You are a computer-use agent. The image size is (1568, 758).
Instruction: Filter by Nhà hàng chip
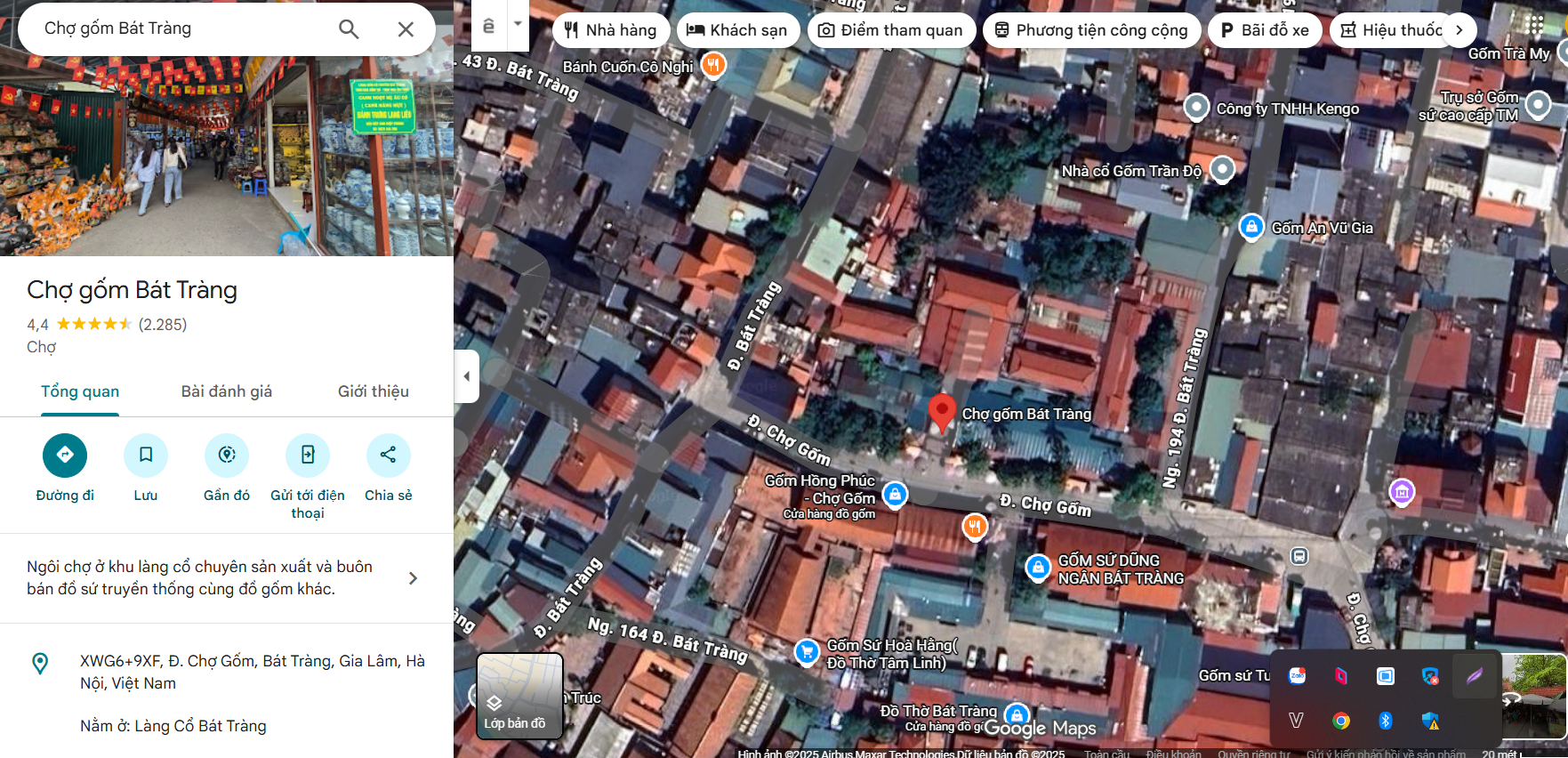[610, 30]
